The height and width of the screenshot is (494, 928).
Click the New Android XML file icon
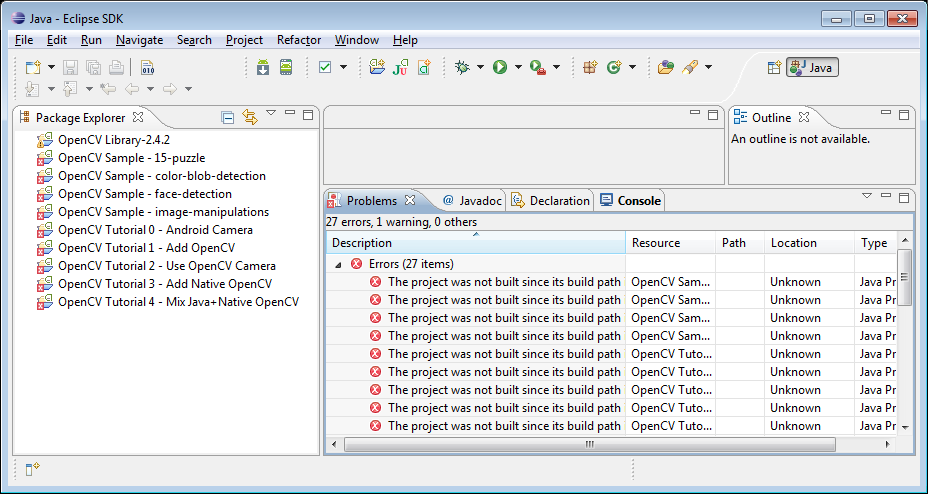click(424, 67)
